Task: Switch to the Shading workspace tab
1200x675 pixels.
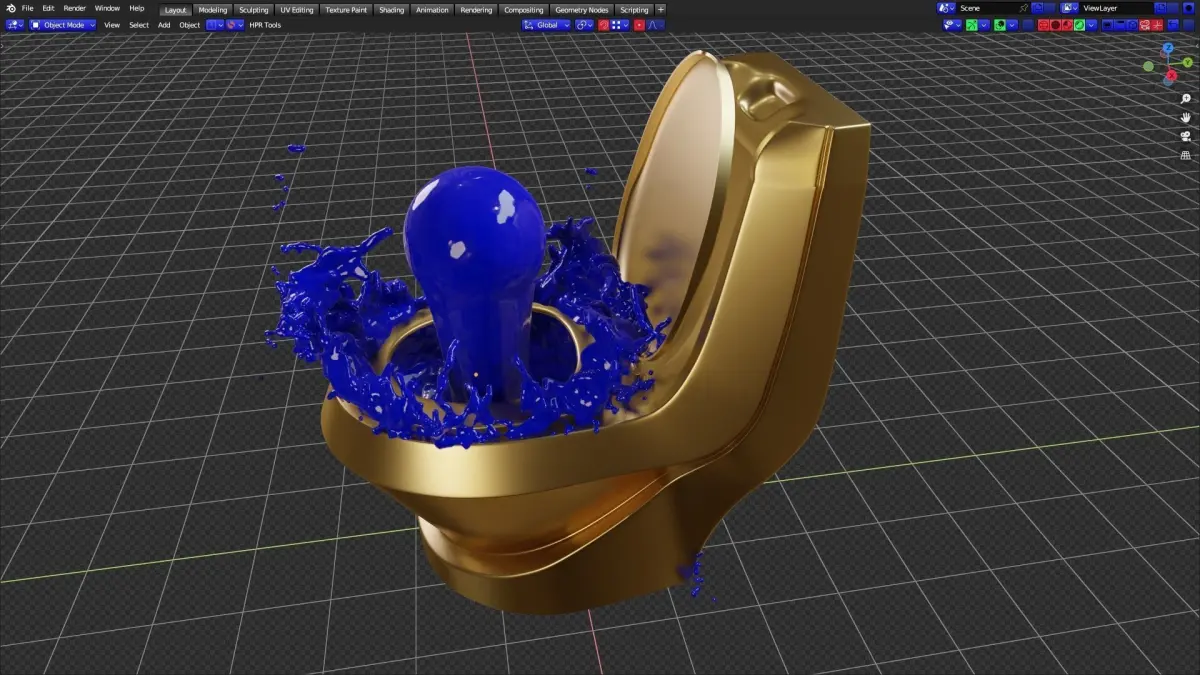Action: (392, 9)
